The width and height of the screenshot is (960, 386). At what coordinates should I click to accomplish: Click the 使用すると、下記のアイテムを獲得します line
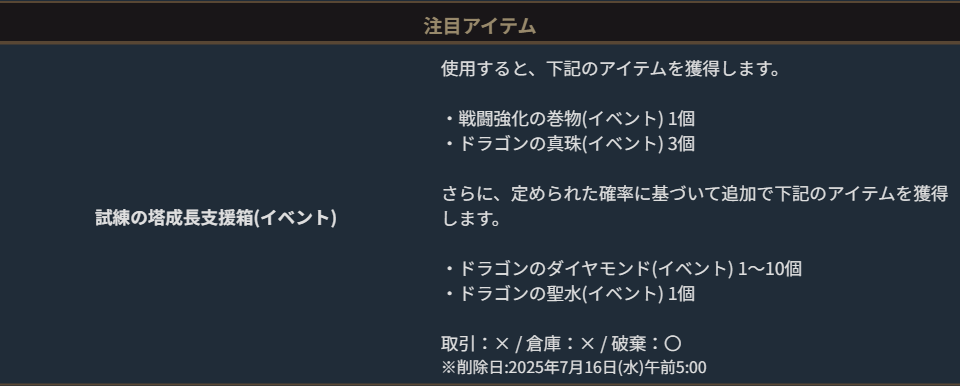click(611, 68)
